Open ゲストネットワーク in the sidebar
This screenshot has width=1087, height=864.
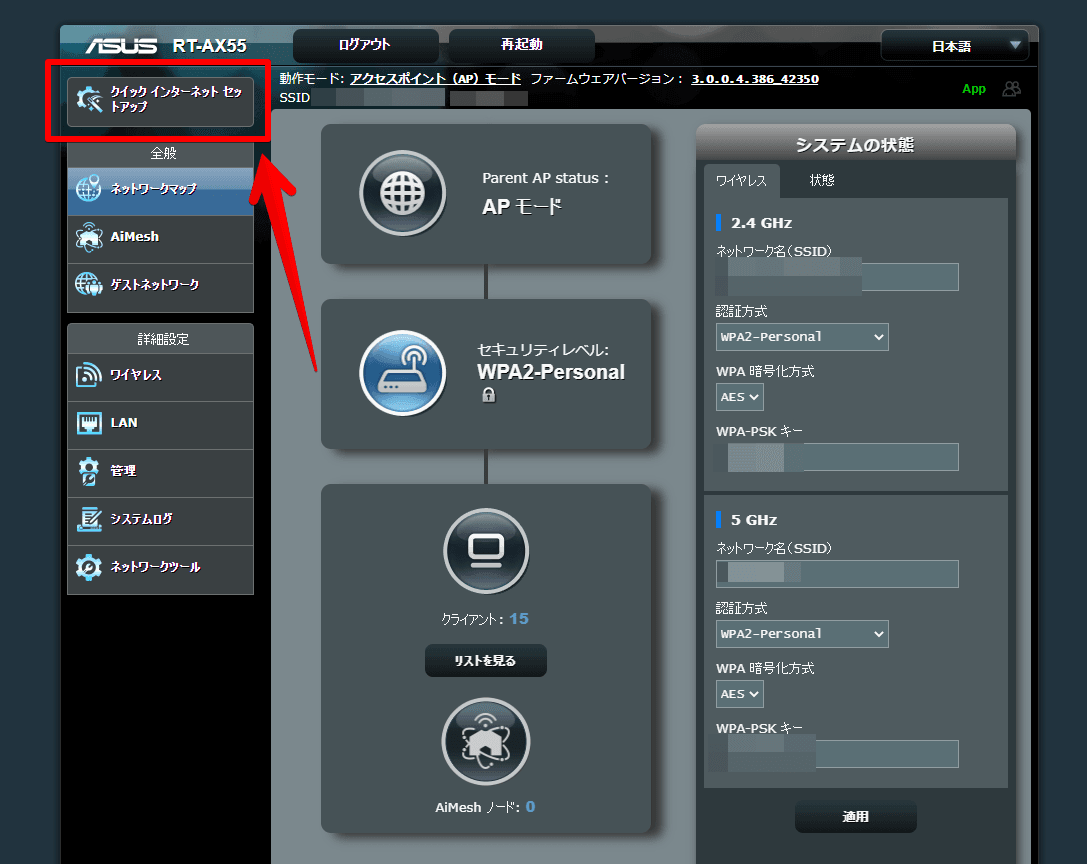point(160,285)
